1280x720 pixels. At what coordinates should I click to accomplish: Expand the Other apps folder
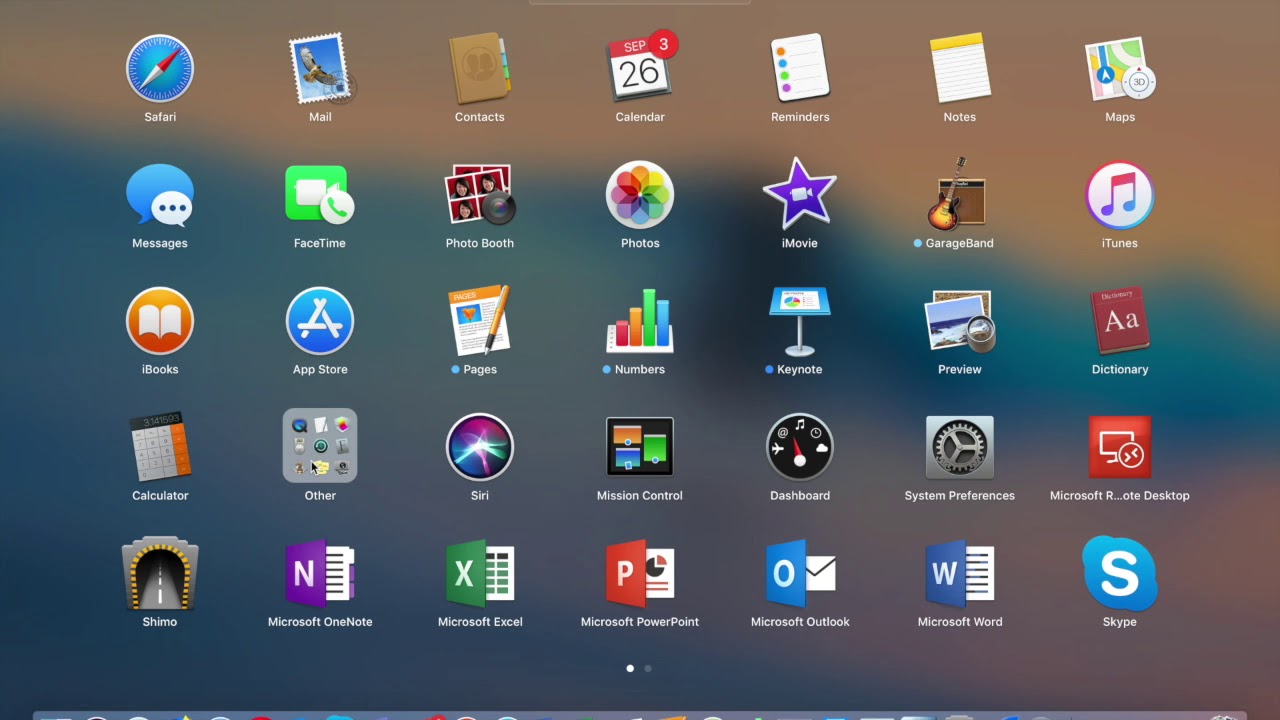click(x=320, y=446)
